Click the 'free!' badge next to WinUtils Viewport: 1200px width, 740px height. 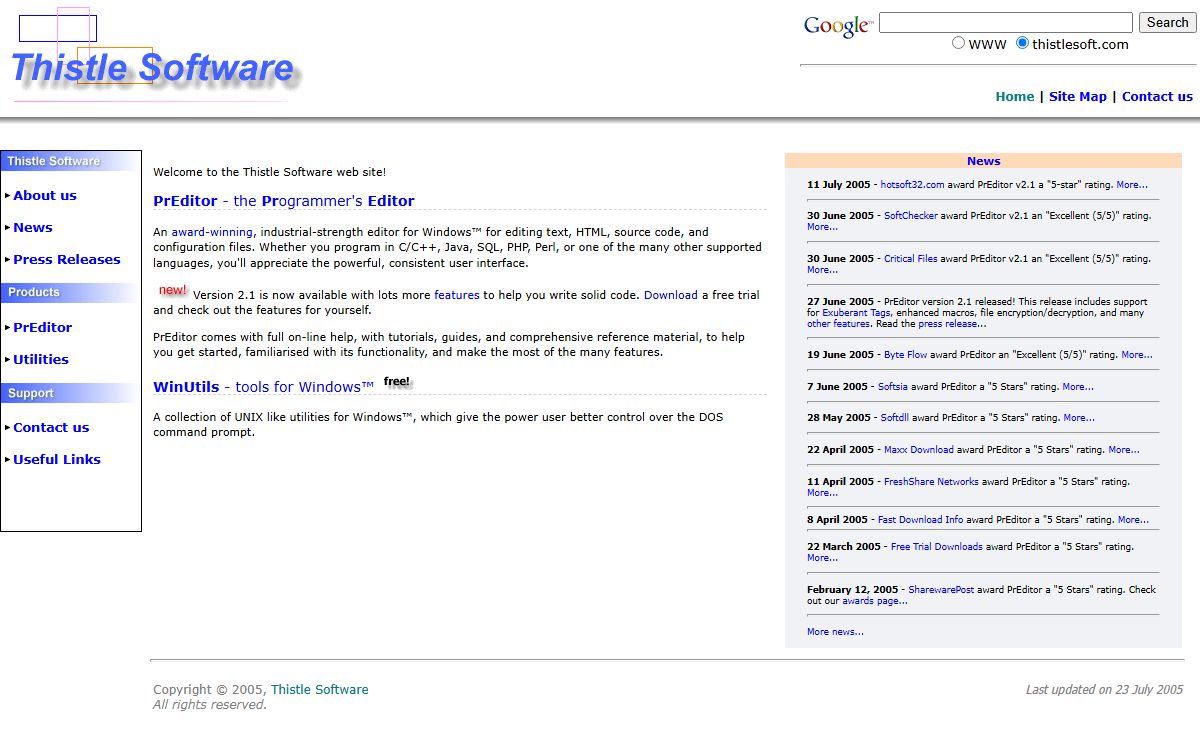pos(397,381)
